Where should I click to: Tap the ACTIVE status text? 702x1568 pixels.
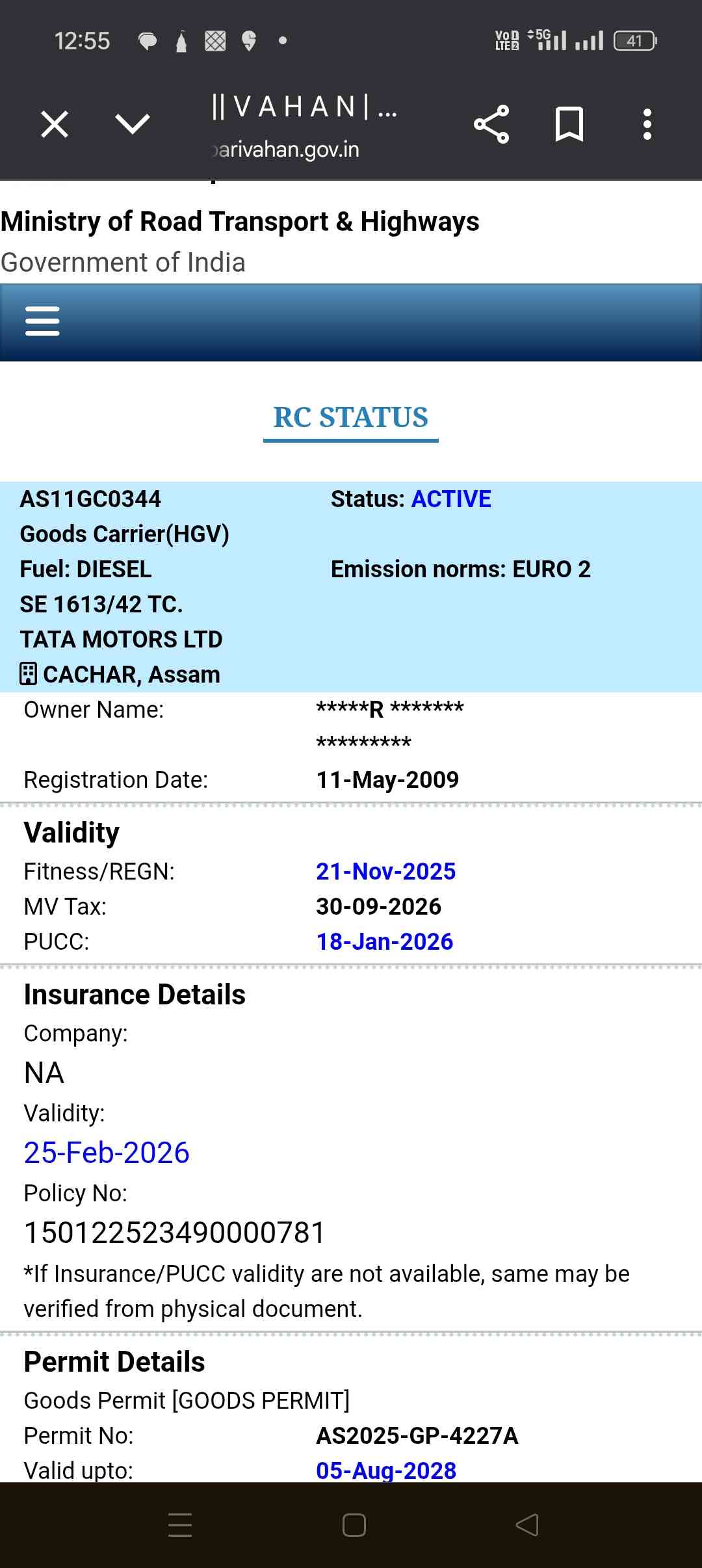pos(451,499)
